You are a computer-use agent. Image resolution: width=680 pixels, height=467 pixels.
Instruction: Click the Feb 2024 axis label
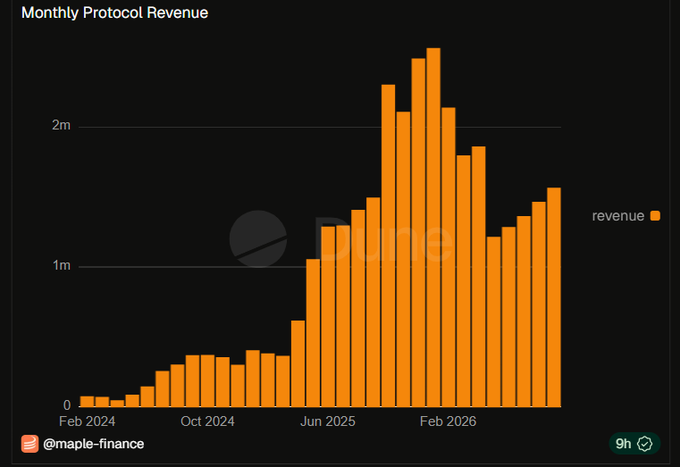pyautogui.click(x=87, y=421)
